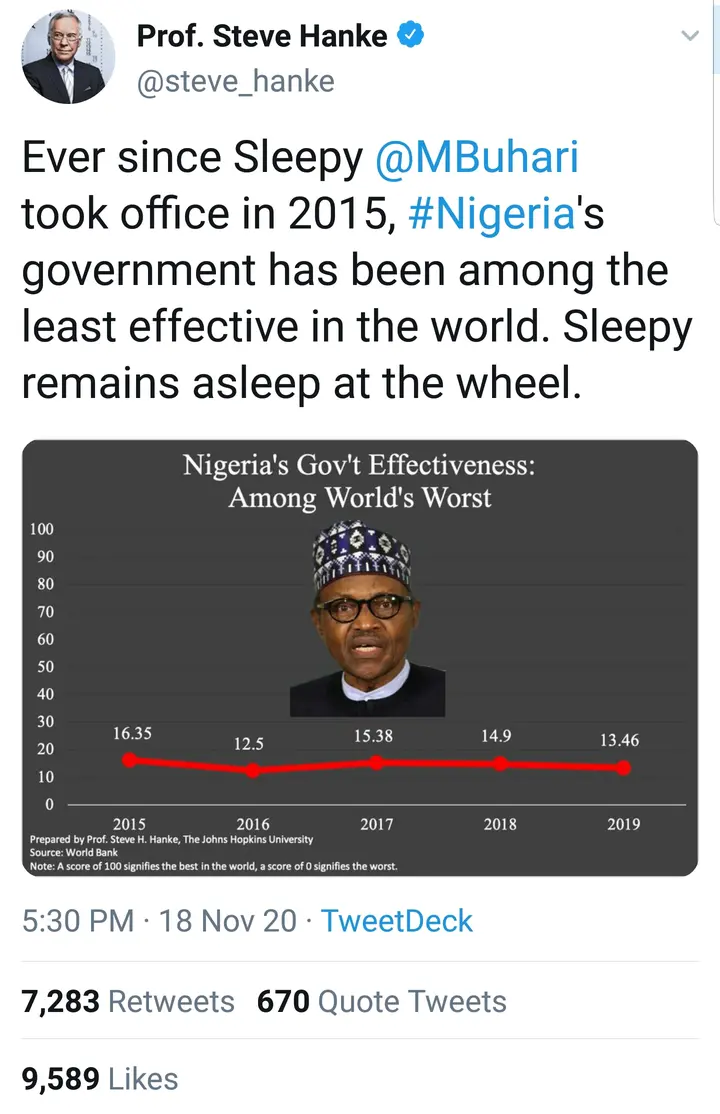Click the blue verified badge
This screenshot has height=1114, width=720.
pos(411,37)
